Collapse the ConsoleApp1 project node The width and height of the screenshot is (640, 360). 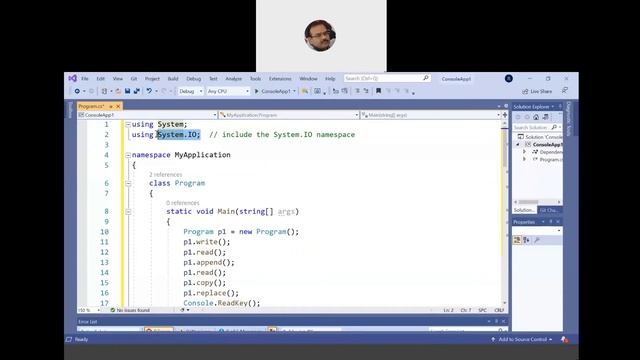pos(518,144)
